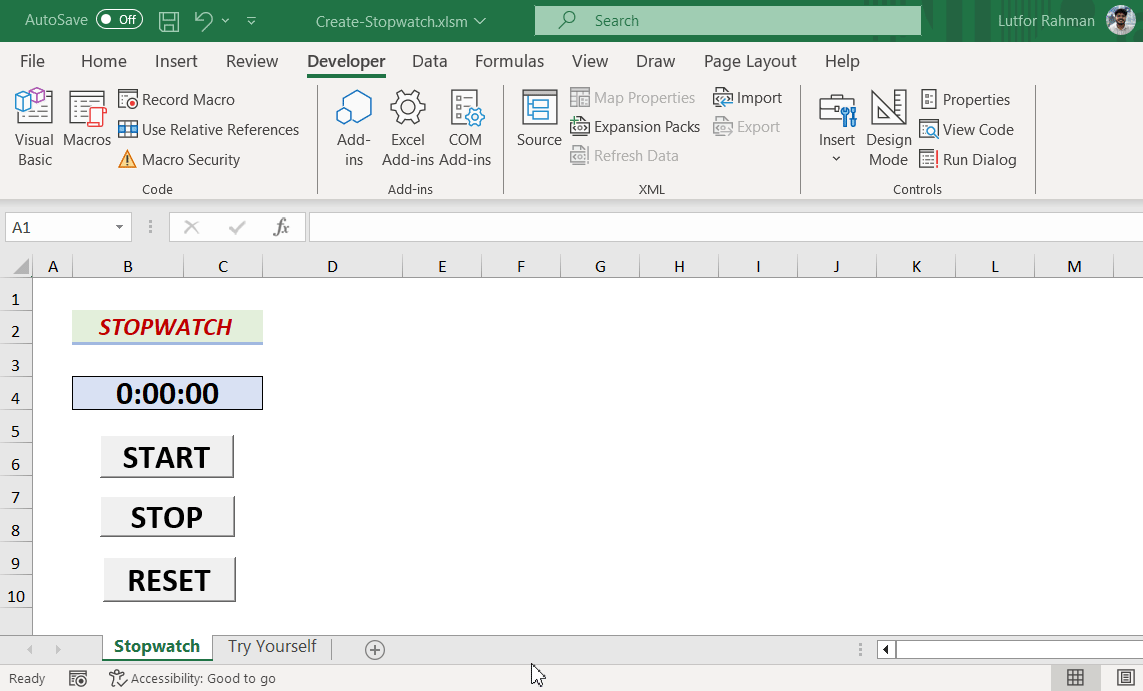Switch to the Formulas ribbon tab
The height and width of the screenshot is (691, 1143).
coord(509,61)
